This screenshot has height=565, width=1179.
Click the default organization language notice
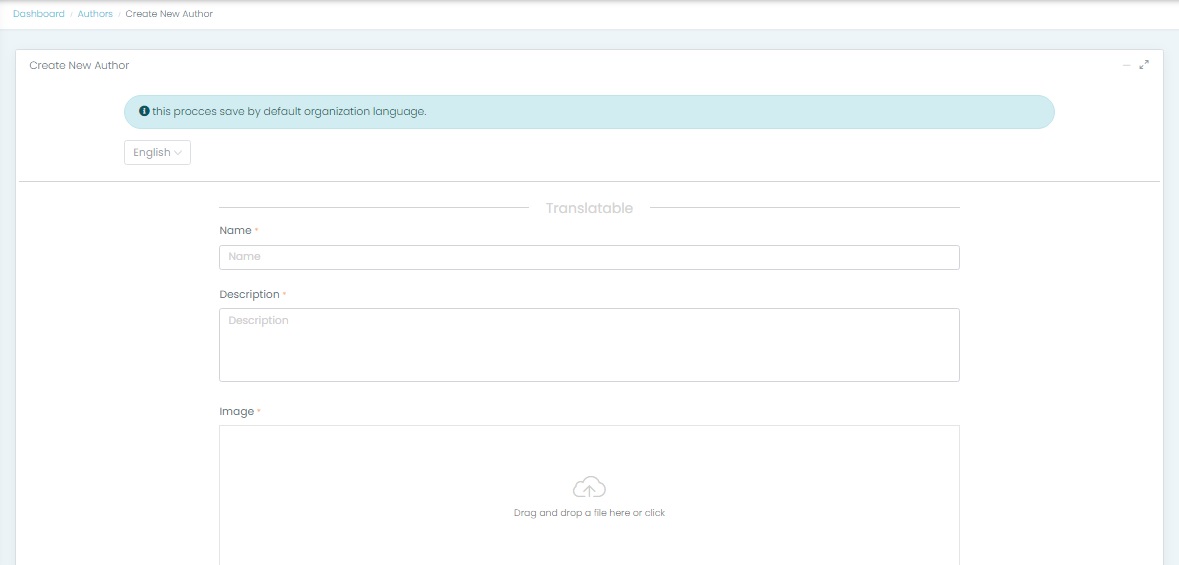(290, 111)
